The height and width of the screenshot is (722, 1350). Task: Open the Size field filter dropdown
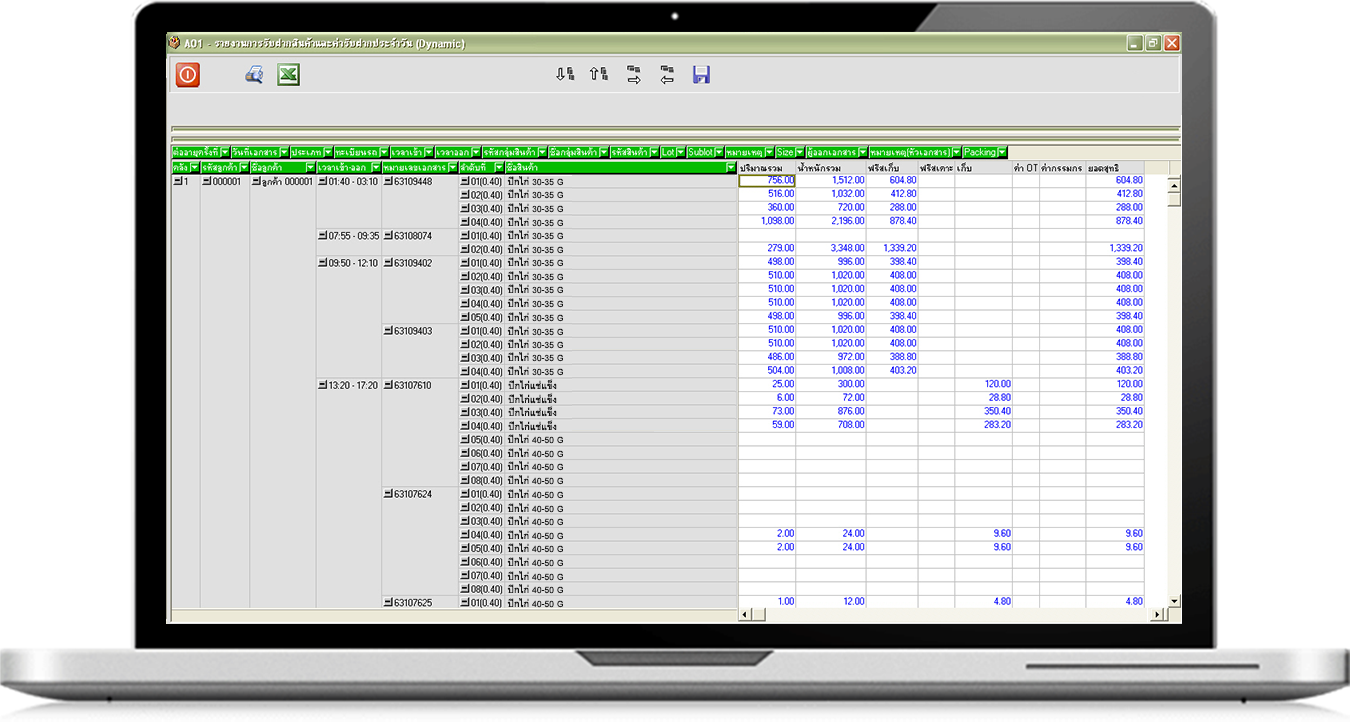click(x=799, y=152)
